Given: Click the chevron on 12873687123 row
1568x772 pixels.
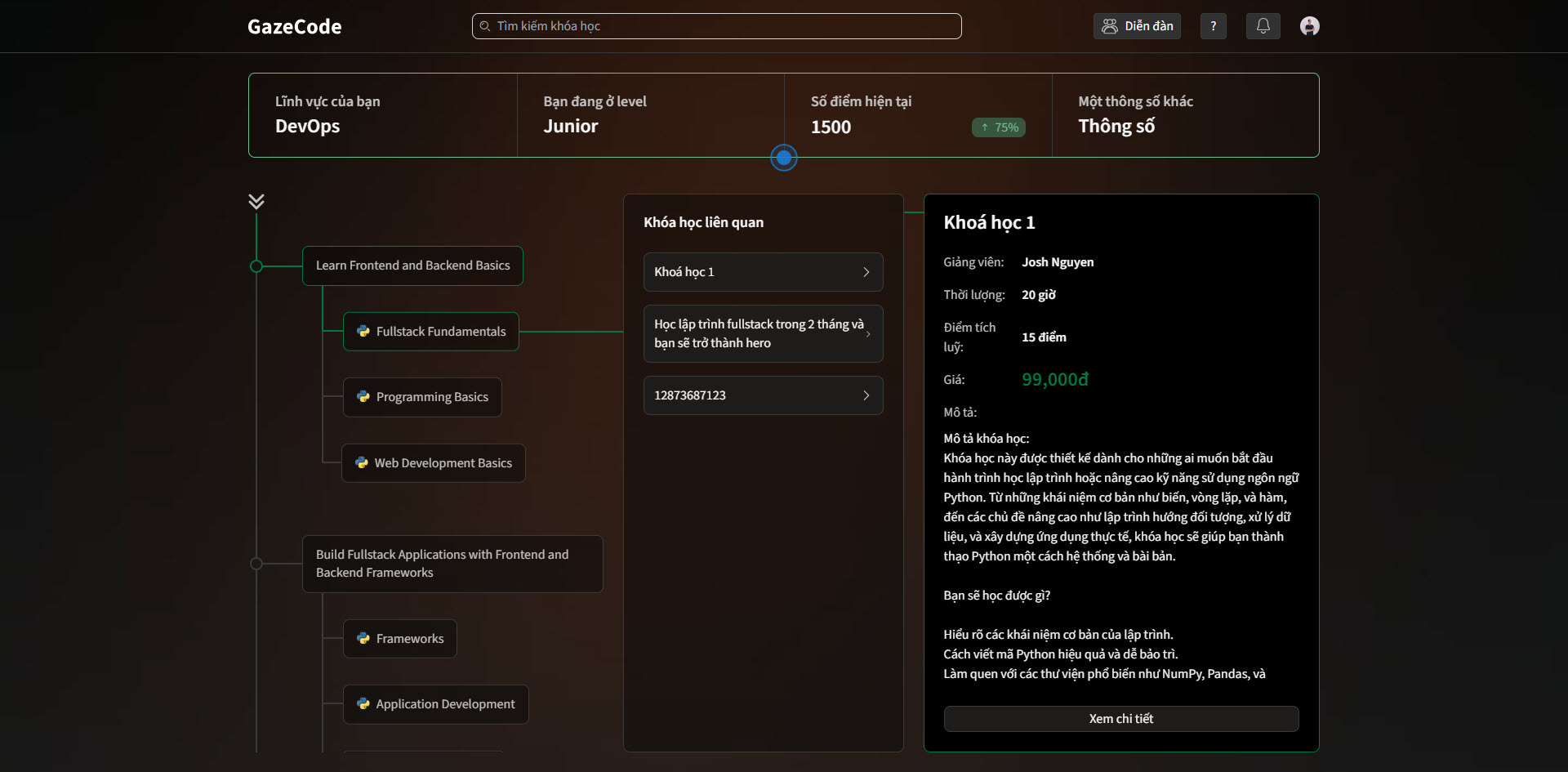Looking at the screenshot, I should click(866, 395).
